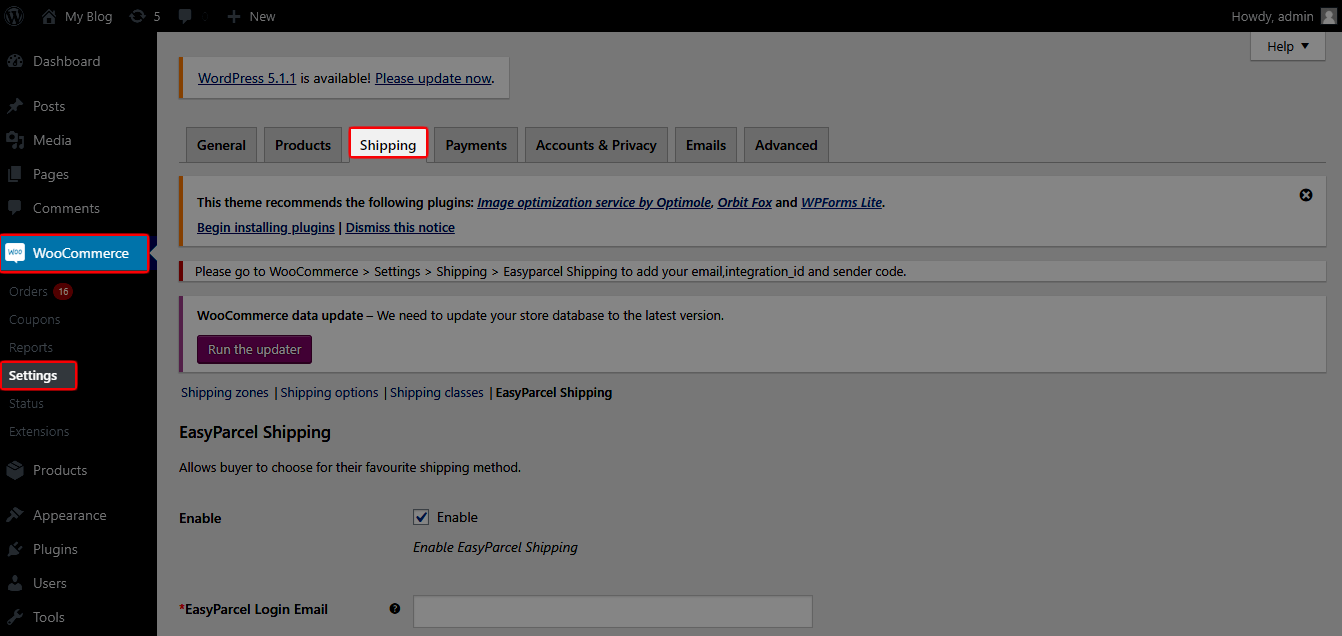The width and height of the screenshot is (1342, 636).
Task: Open the Emails settings tab
Action: coord(706,145)
